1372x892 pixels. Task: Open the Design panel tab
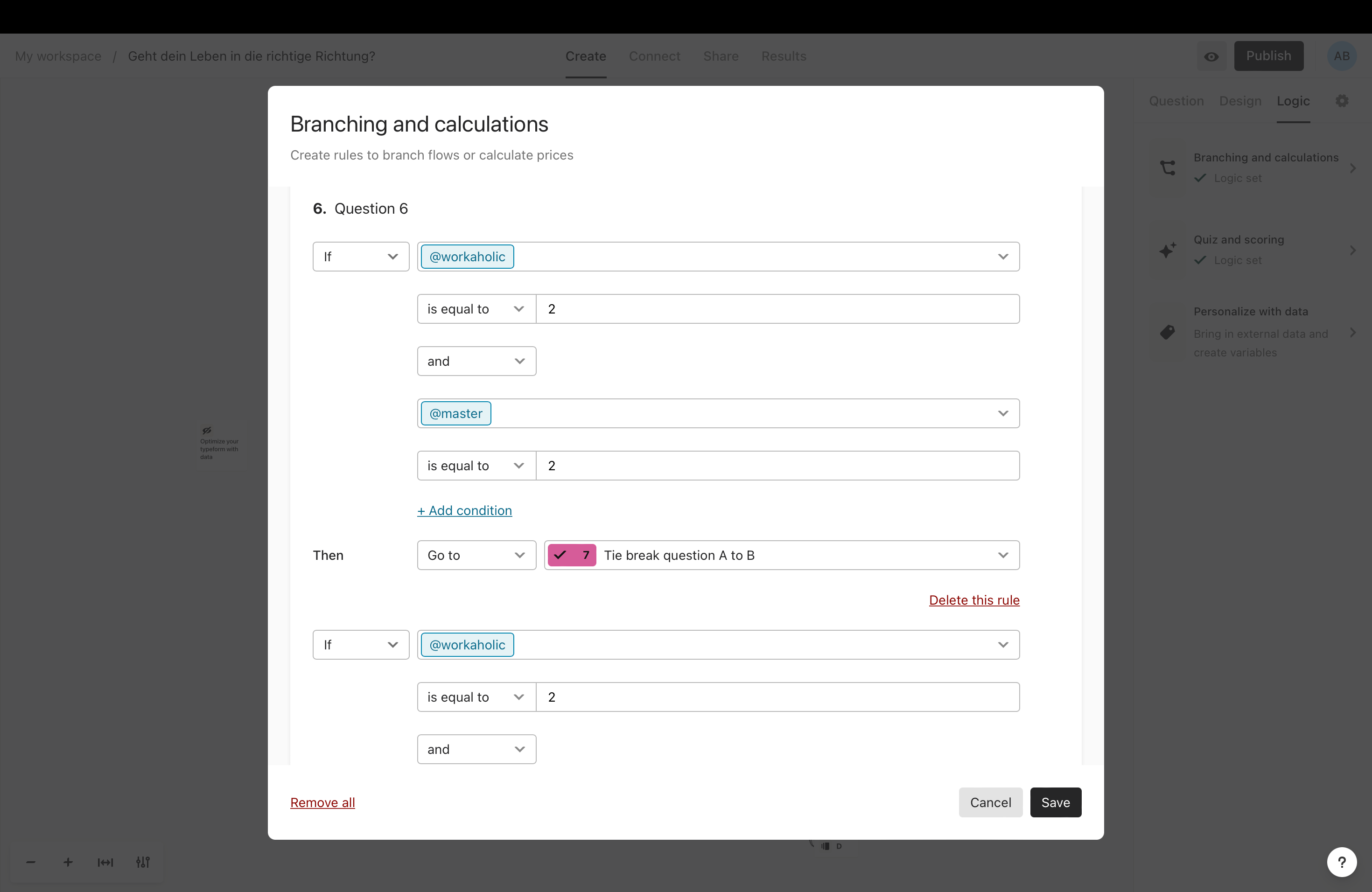1240,101
